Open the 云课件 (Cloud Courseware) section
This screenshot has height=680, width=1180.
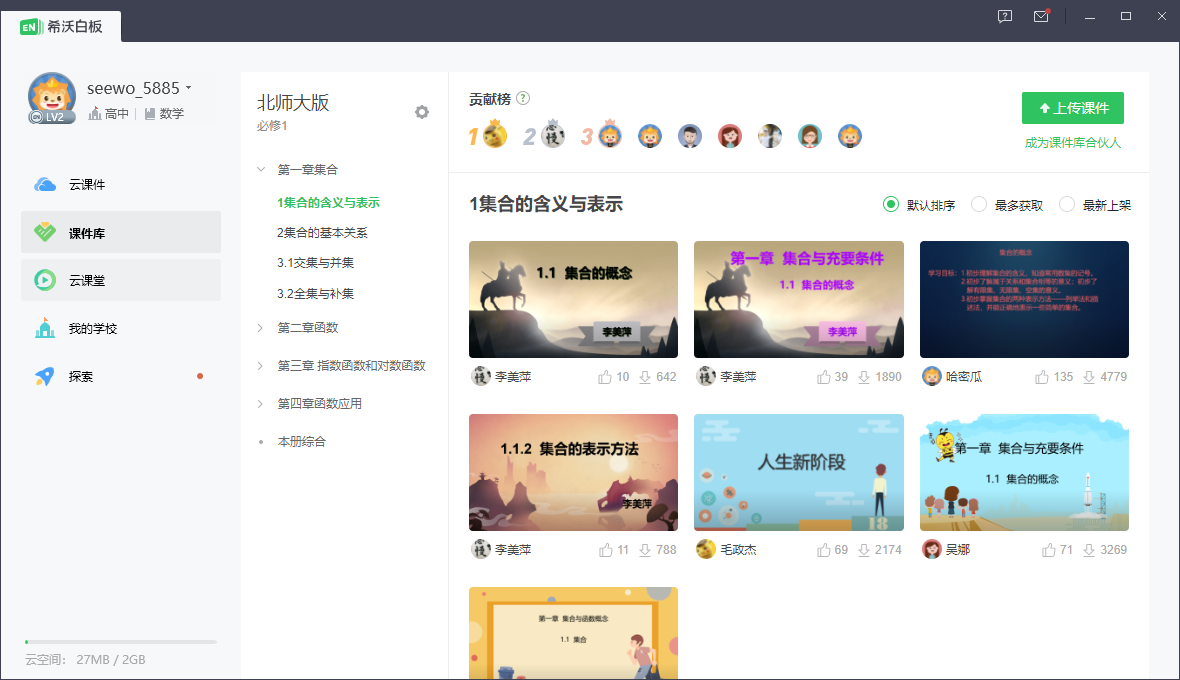[x=80, y=183]
